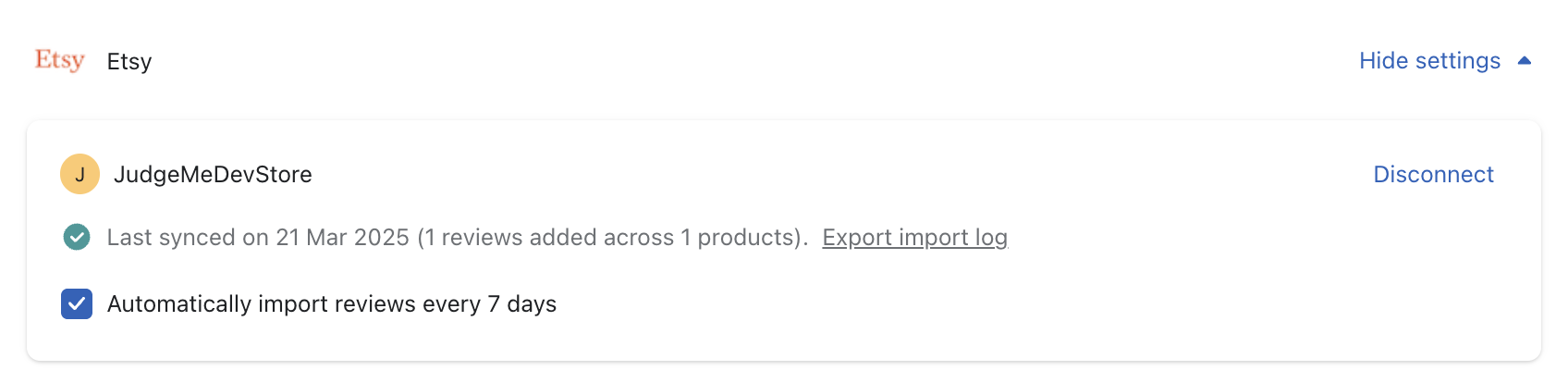Collapse settings using the up arrow icon
The height and width of the screenshot is (383, 1568).
coord(1525,61)
